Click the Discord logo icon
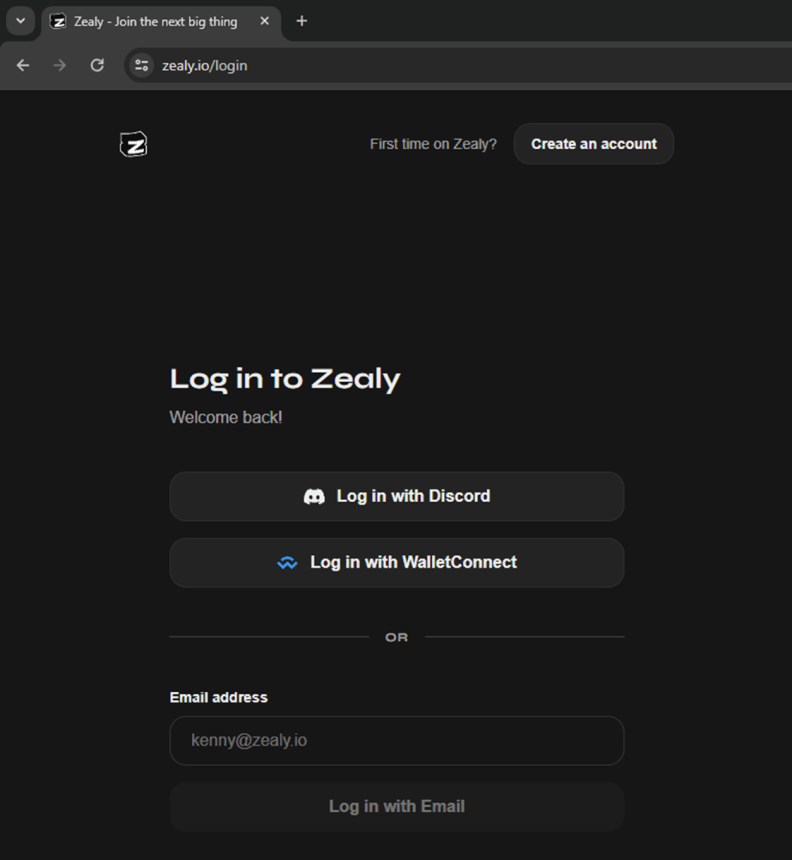792x860 pixels. click(x=314, y=496)
